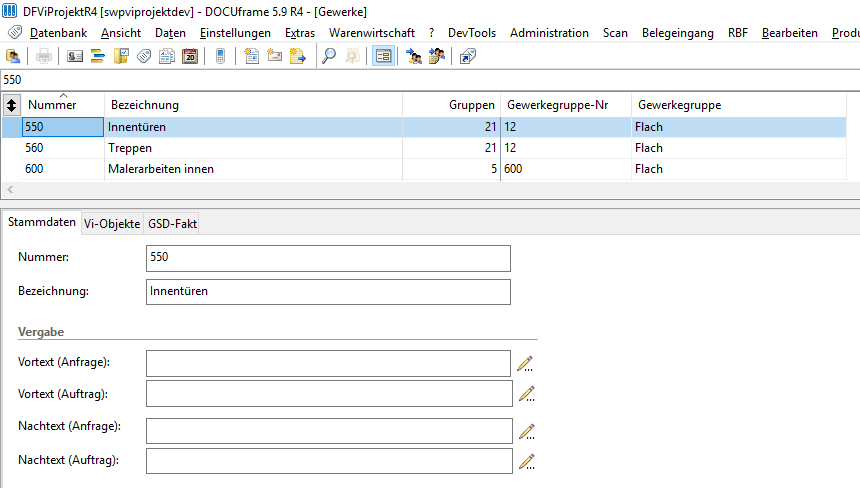Open the Bearbeiten menu
Image resolution: width=860 pixels, height=488 pixels.
coord(789,33)
